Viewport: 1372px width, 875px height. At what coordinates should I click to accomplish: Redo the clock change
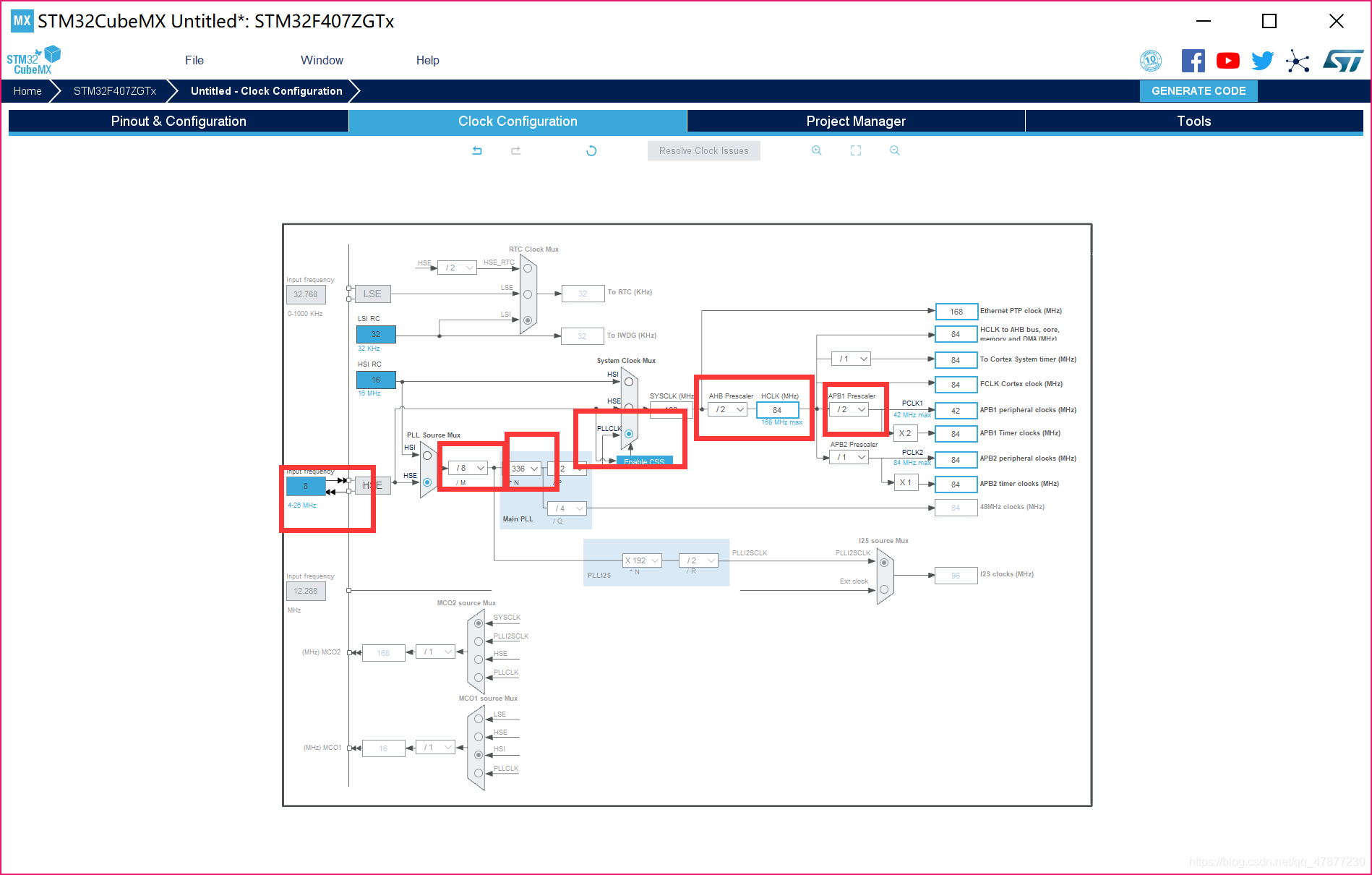point(515,150)
